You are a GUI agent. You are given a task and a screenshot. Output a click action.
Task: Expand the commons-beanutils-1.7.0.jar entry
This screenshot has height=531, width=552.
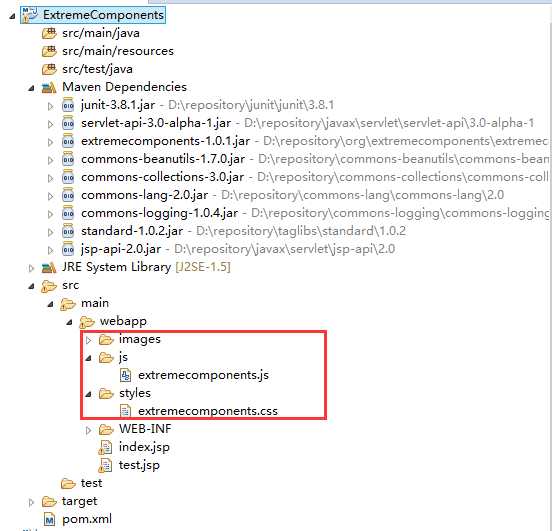pyautogui.click(x=50, y=160)
